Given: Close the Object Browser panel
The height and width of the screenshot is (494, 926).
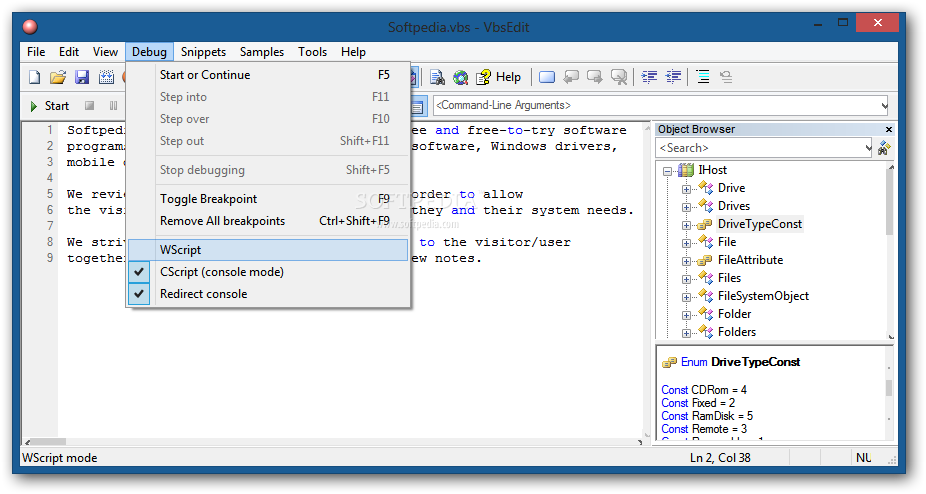Looking at the screenshot, I should coord(889,129).
